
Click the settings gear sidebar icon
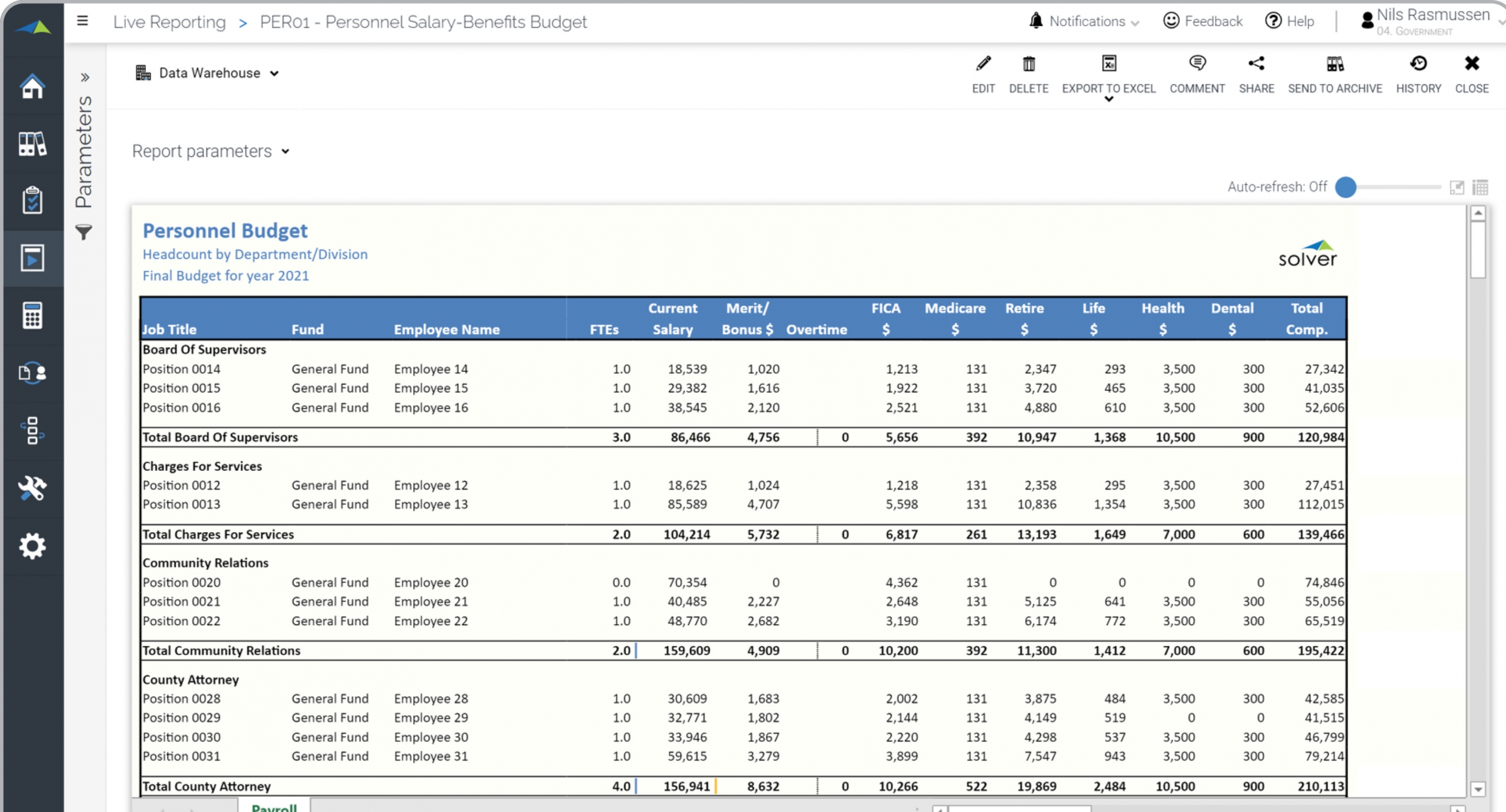(x=32, y=546)
